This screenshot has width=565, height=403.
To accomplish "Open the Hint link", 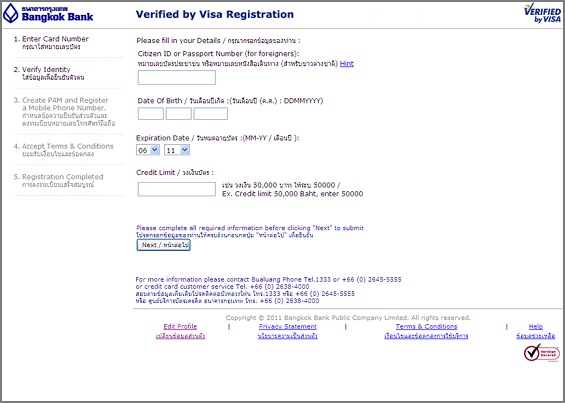I will [x=347, y=64].
